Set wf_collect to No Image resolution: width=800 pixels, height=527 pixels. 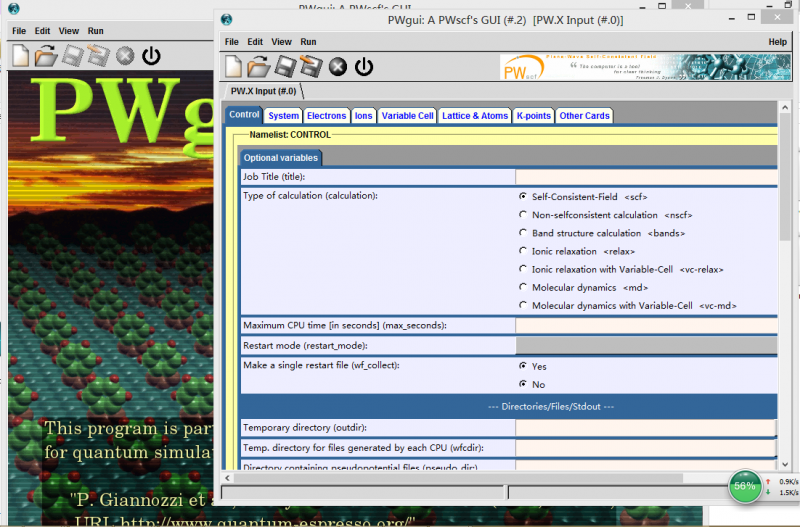522,384
